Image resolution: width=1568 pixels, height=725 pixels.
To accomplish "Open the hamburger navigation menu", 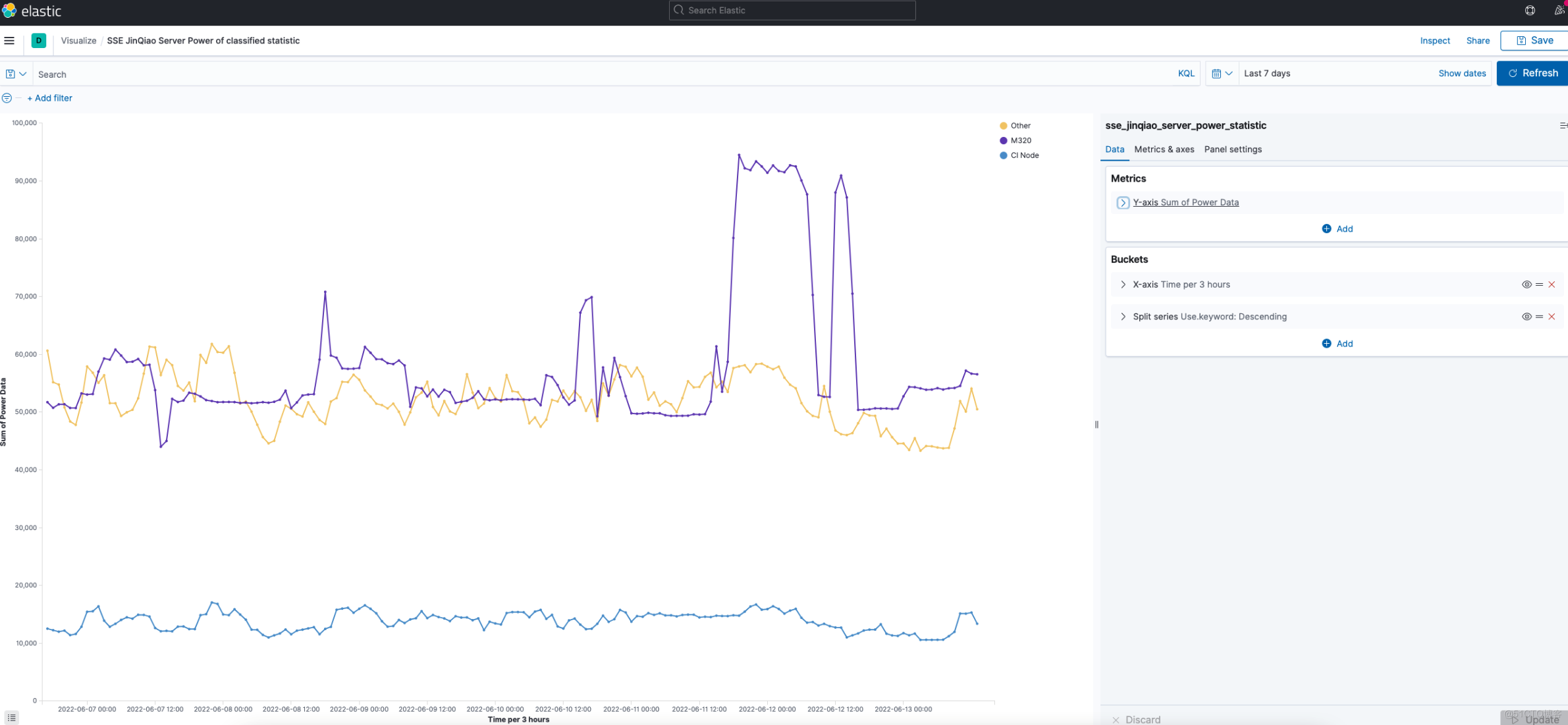I will [x=9, y=41].
